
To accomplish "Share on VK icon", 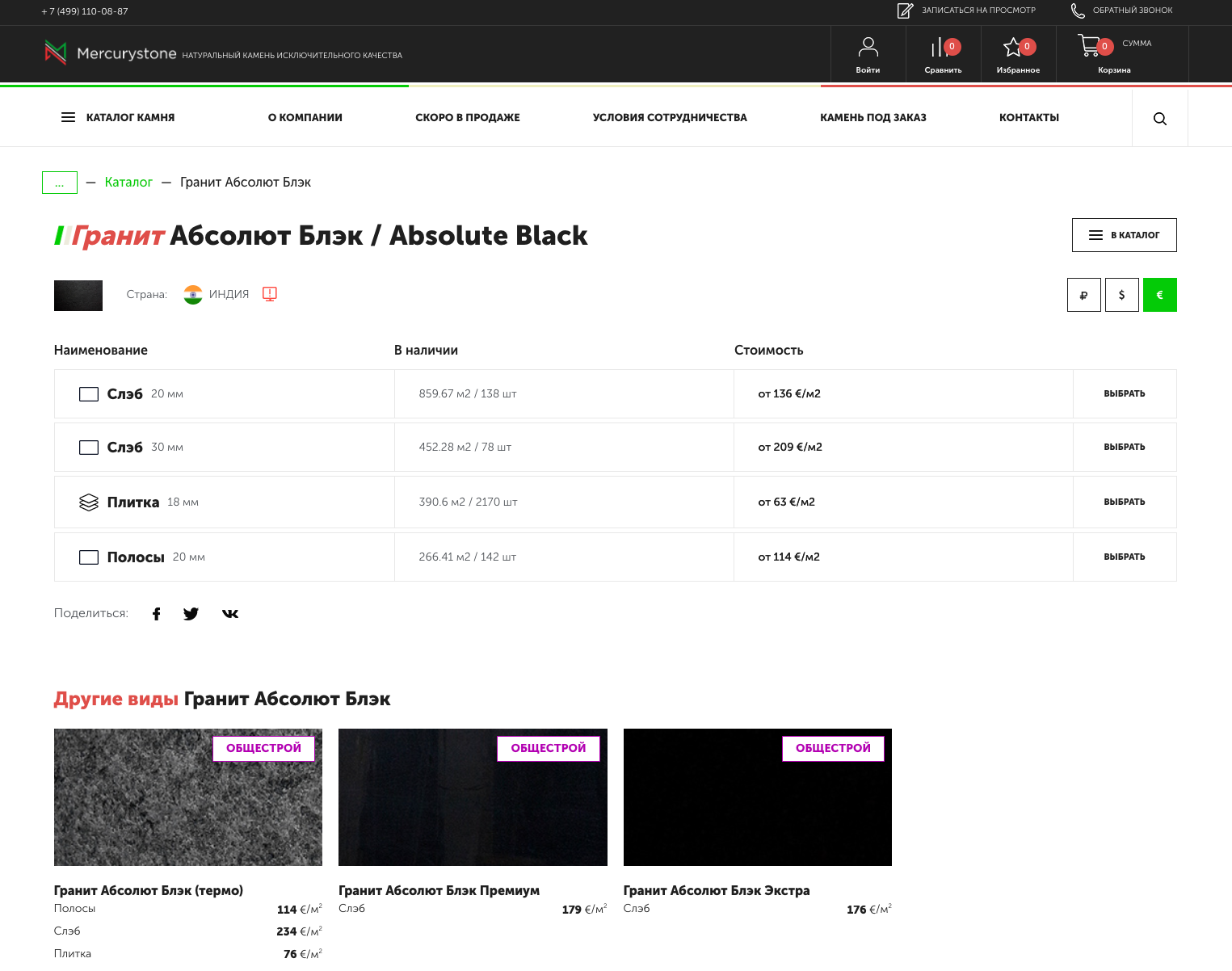I will (x=230, y=614).
